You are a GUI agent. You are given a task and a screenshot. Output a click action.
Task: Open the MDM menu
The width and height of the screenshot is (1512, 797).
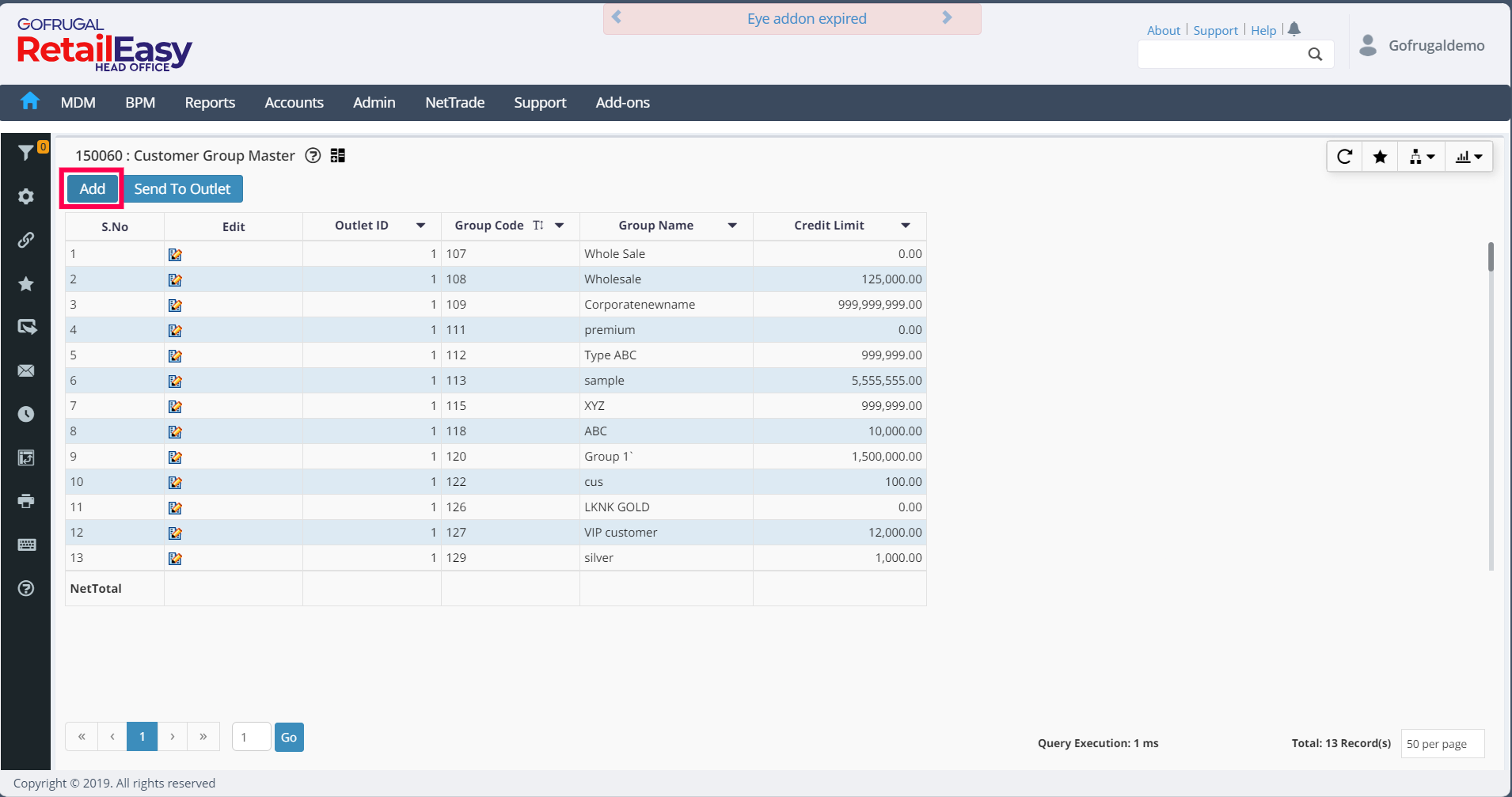click(78, 102)
